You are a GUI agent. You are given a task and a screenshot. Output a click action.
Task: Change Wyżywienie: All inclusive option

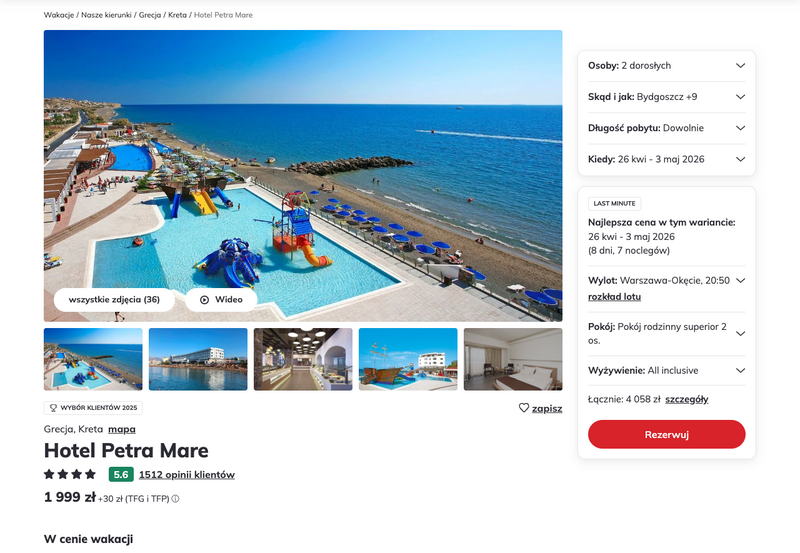coord(666,370)
